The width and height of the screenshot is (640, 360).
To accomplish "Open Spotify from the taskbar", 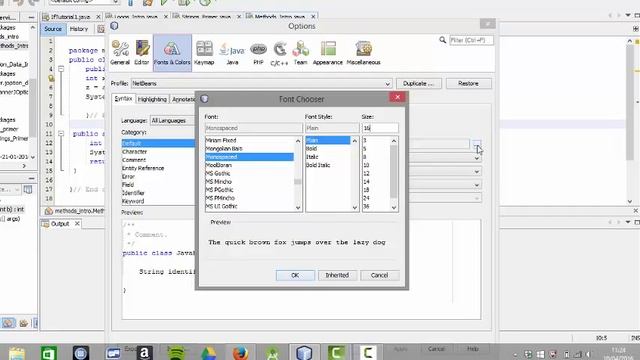I will click(176, 353).
